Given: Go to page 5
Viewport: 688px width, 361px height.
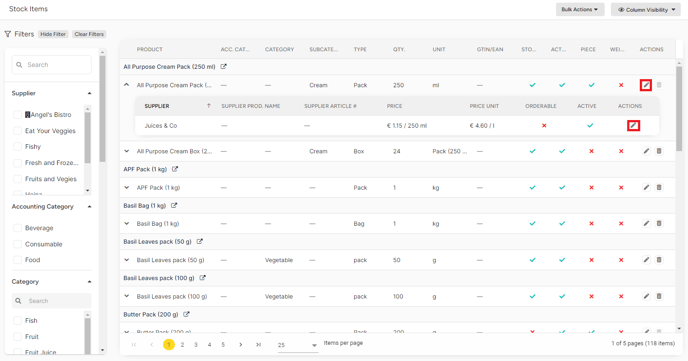Looking at the screenshot, I should [223, 345].
